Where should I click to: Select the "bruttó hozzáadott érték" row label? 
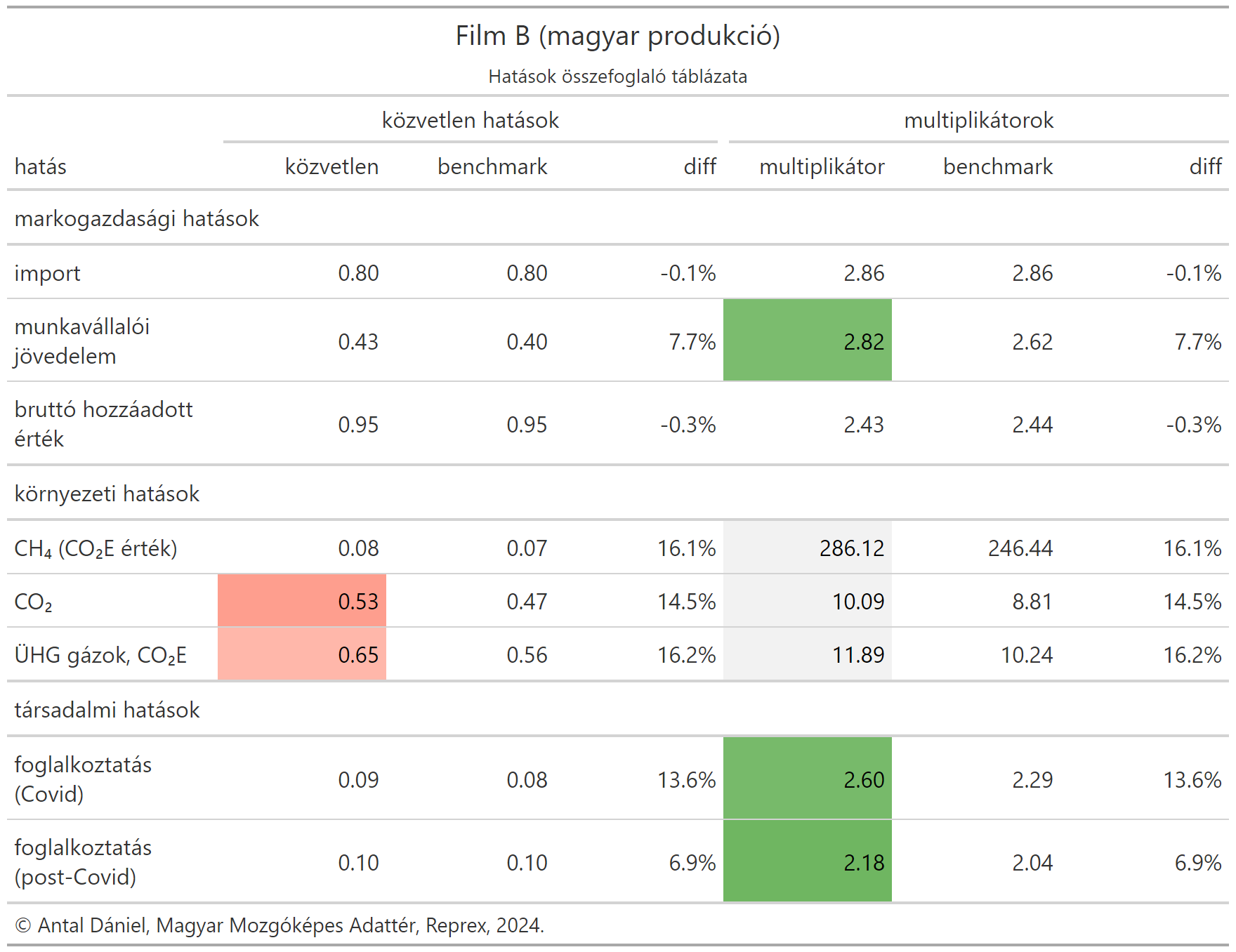pos(103,424)
